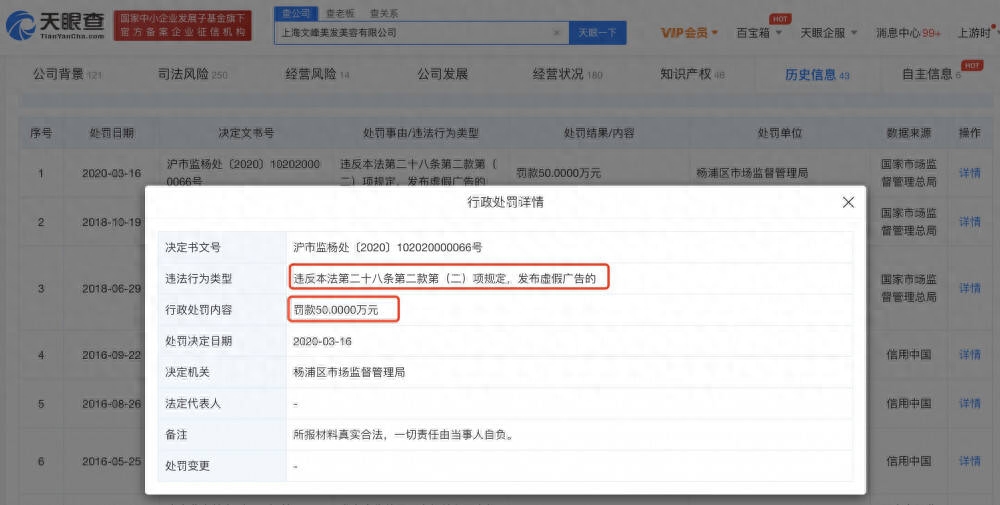Click the 国家中小企业发展子基金 red banner
This screenshot has height=505, width=1000.
pos(182,26)
